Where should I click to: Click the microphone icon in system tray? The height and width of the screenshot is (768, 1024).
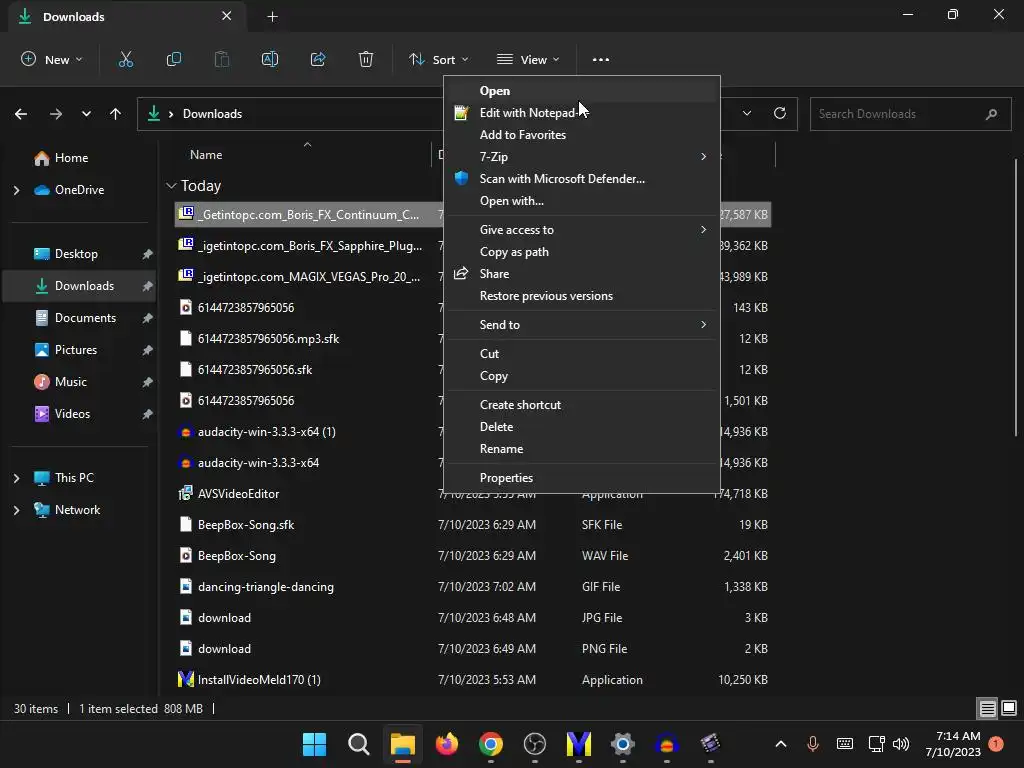coord(812,744)
